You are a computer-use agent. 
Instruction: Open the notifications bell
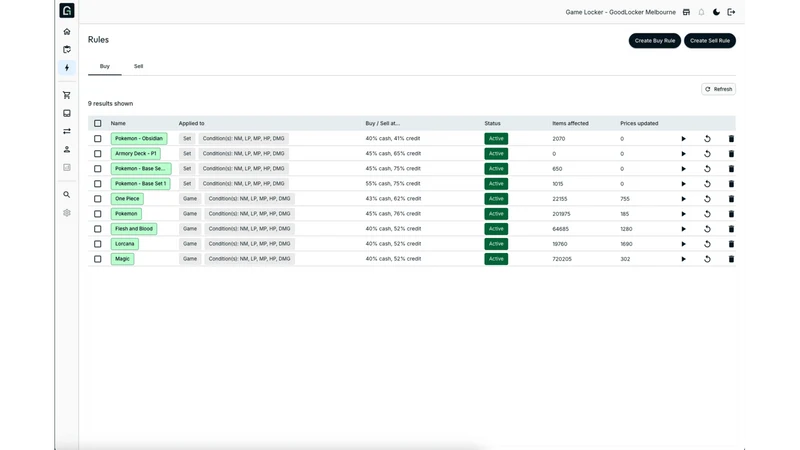[702, 12]
